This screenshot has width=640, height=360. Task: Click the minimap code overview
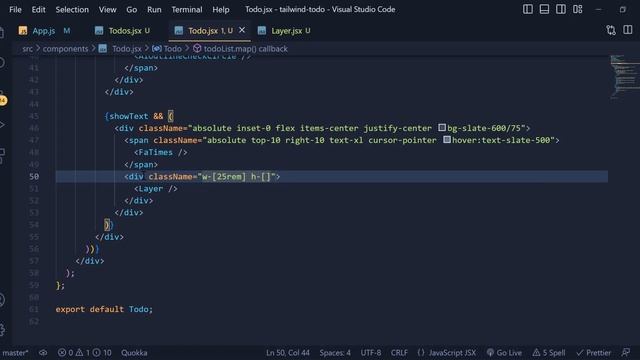[x=623, y=77]
